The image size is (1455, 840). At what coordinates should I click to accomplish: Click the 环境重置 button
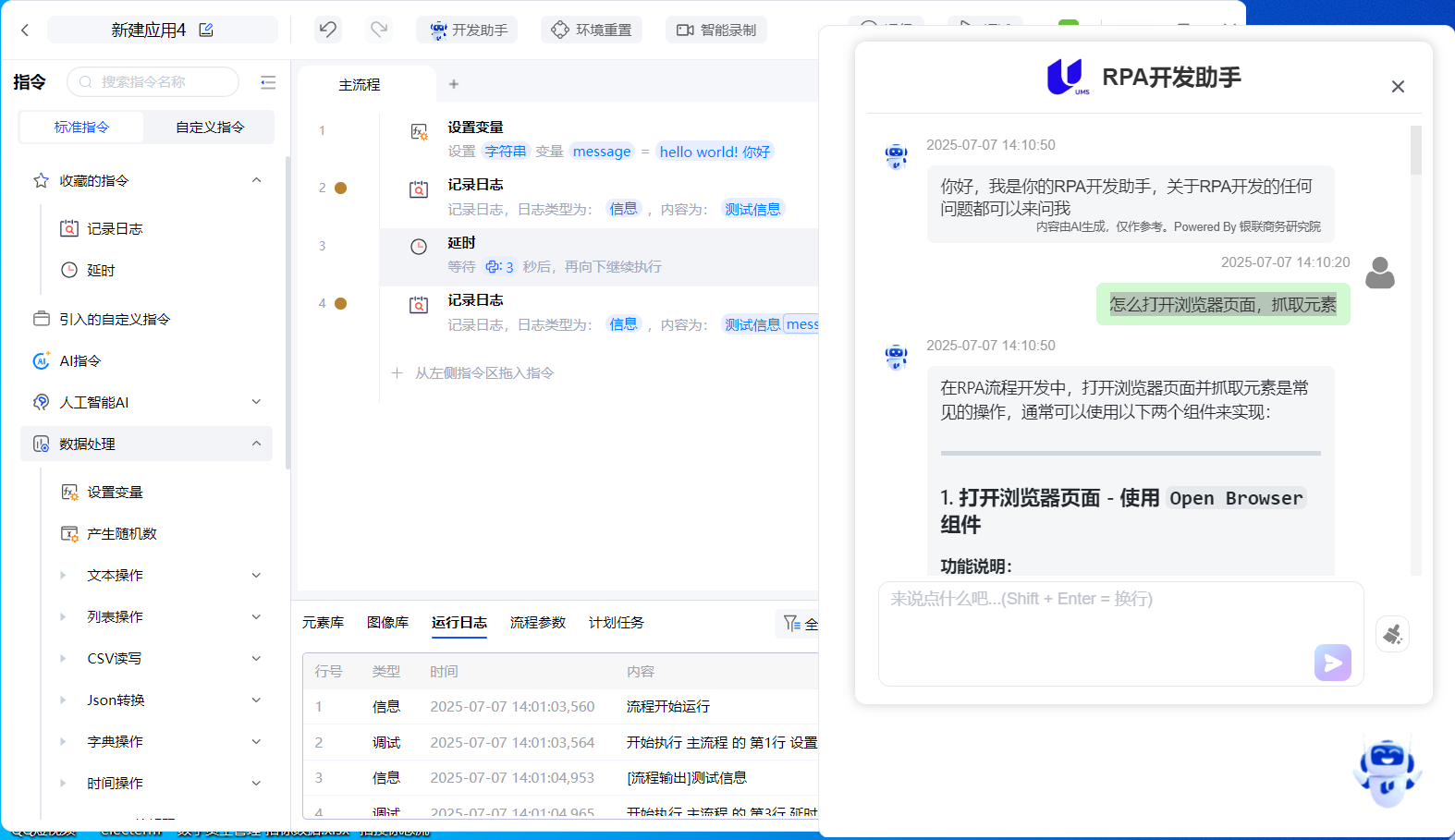[592, 30]
